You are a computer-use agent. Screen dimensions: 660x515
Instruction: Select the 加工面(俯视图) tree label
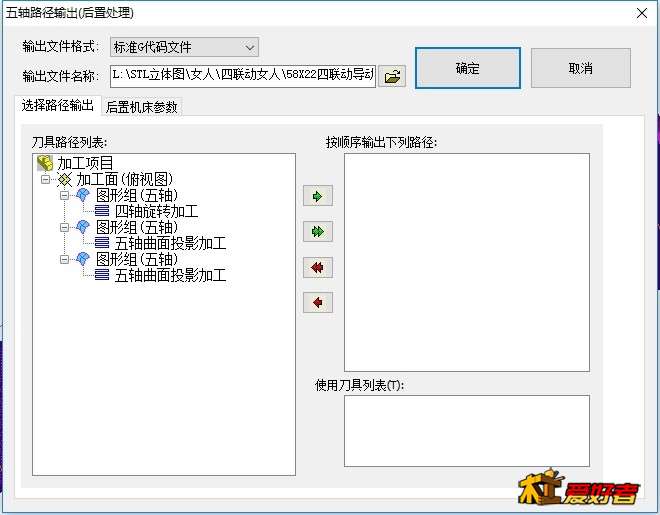pyautogui.click(x=125, y=179)
